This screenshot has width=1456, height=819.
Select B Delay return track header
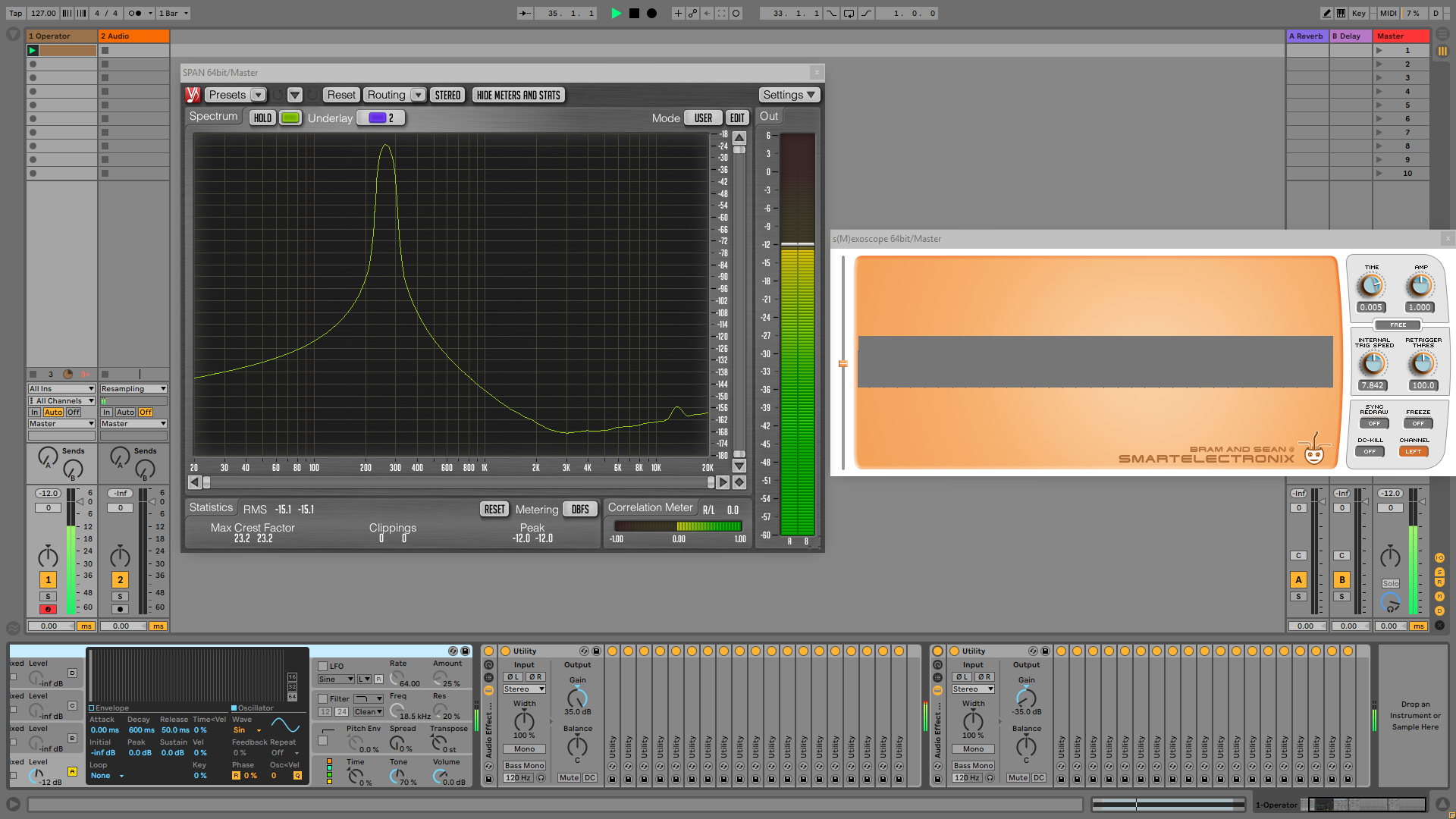1351,36
